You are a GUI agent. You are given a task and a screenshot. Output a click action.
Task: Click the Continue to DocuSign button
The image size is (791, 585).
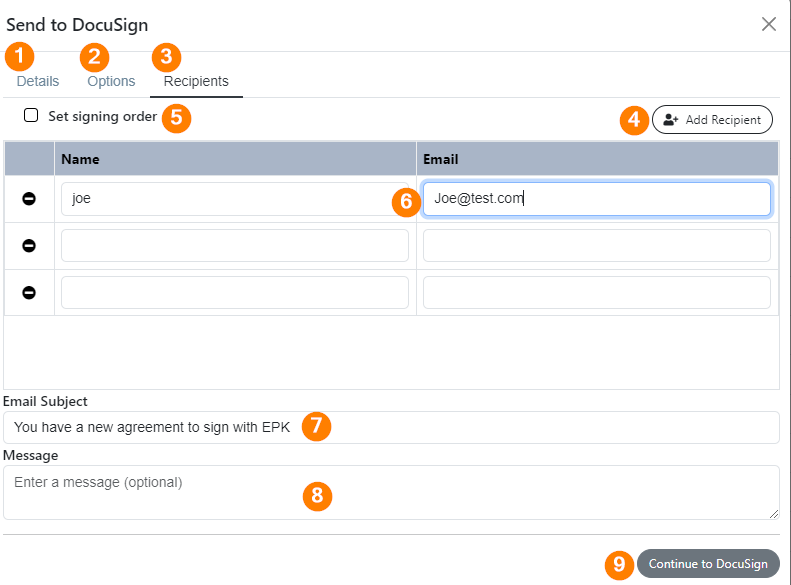[x=708, y=563]
